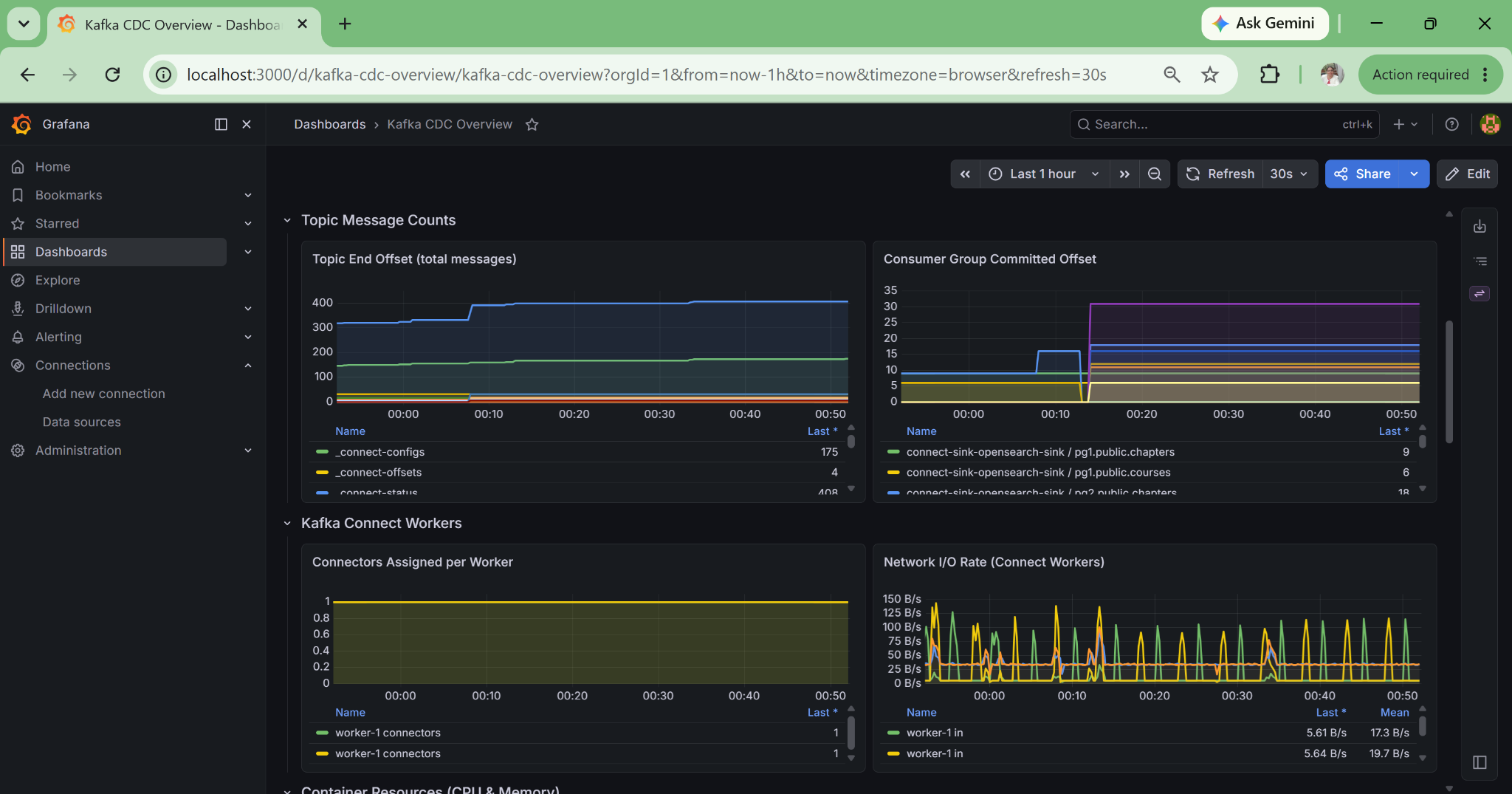Open the browser Extensions puzzle icon

1269,75
